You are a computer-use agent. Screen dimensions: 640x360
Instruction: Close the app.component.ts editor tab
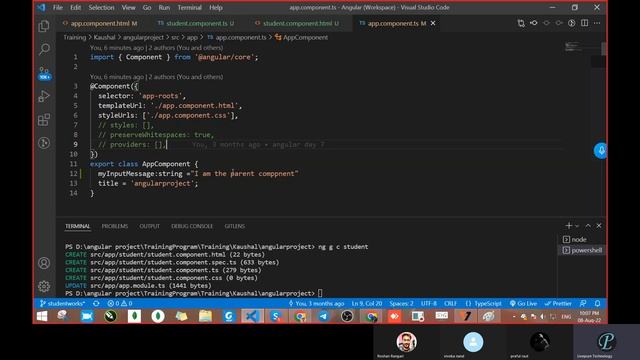point(433,23)
